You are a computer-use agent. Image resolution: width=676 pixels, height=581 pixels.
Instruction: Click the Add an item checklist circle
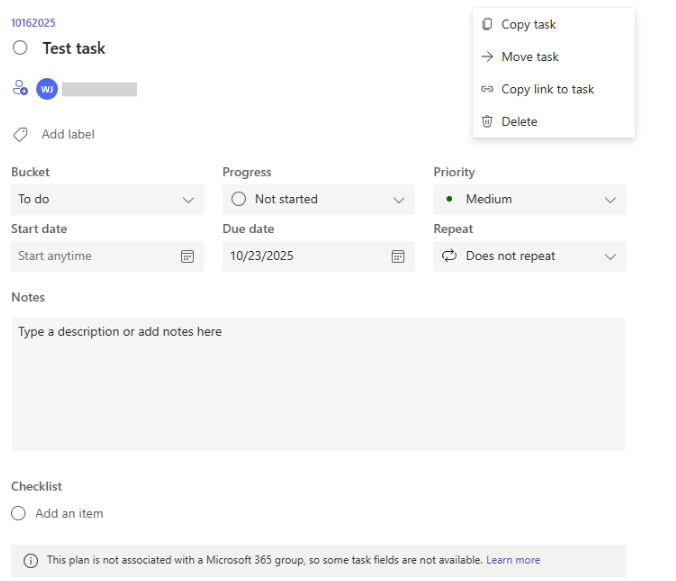(19, 513)
